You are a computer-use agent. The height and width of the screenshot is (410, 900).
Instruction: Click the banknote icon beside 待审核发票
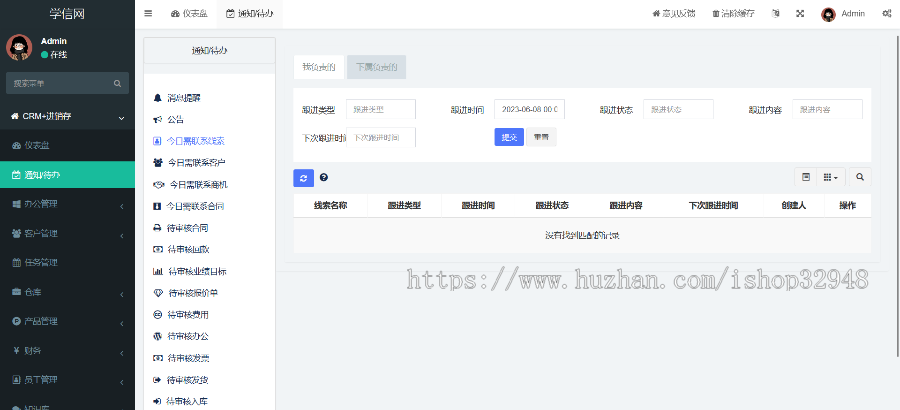(x=157, y=358)
